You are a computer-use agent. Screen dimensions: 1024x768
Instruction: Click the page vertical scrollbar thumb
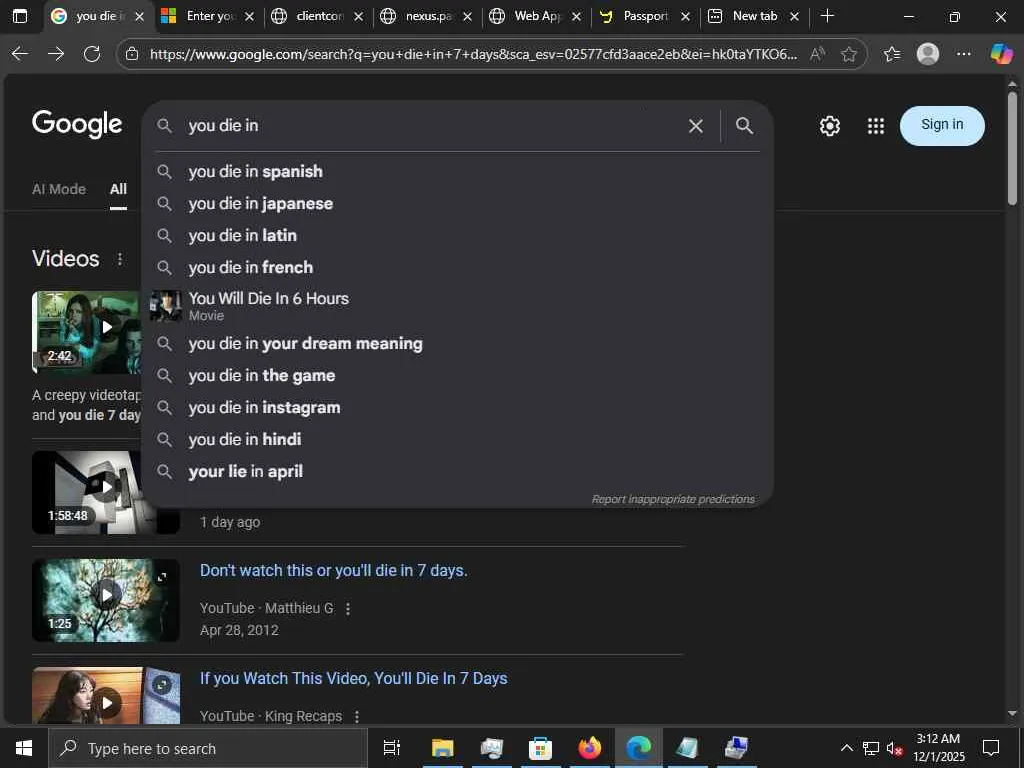(x=1012, y=148)
